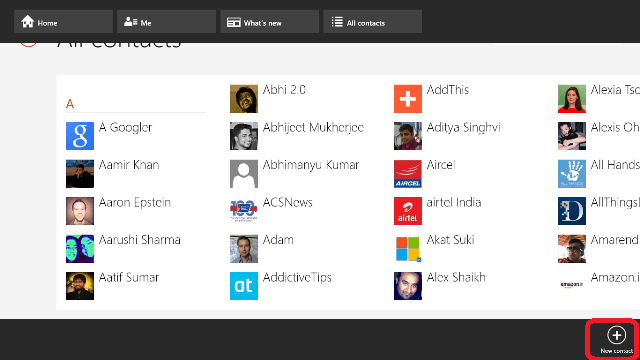Viewport: 640px width, 360px height.
Task: Select Adam contact name
Action: (278, 240)
